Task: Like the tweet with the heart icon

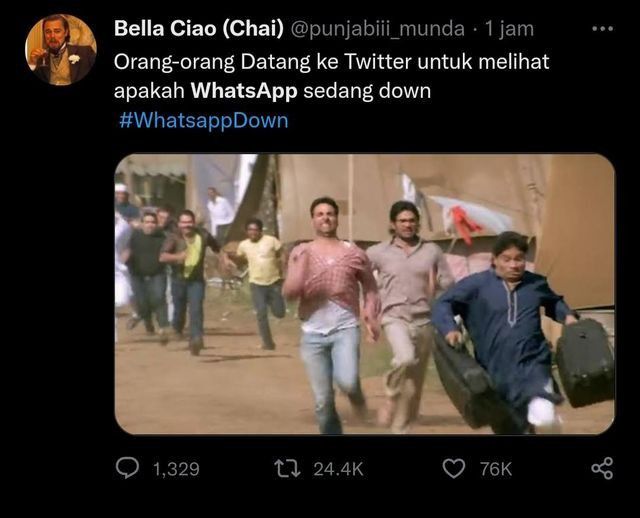Action: coord(454,468)
